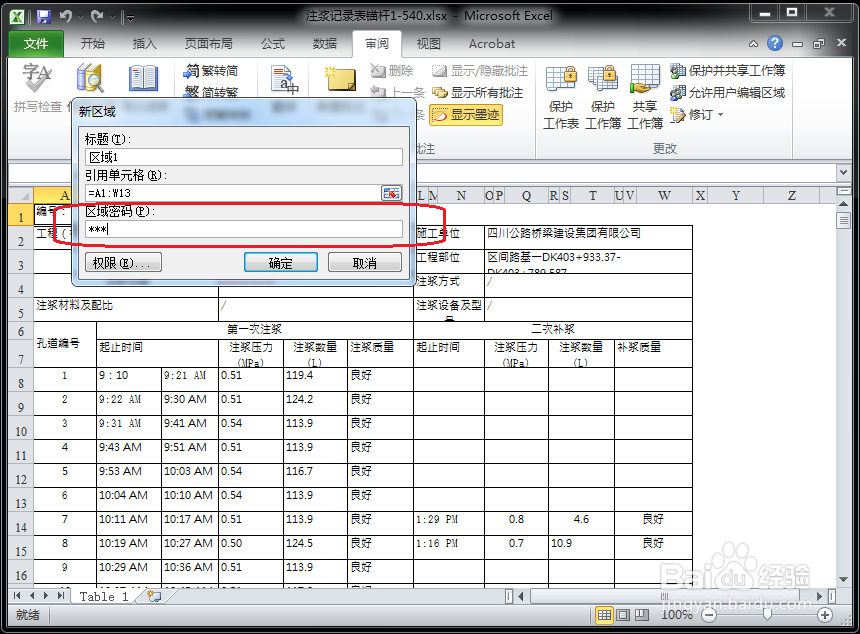
Task: Click the collapse-dialog icon beside the cell reference
Action: click(x=392, y=193)
